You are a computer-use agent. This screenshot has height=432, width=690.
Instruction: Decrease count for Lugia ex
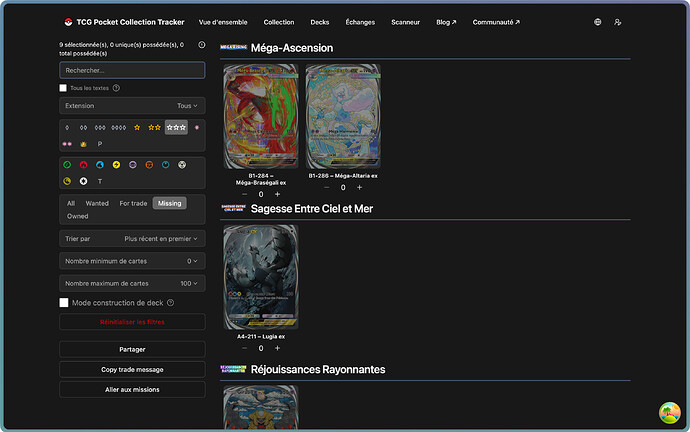tap(245, 348)
